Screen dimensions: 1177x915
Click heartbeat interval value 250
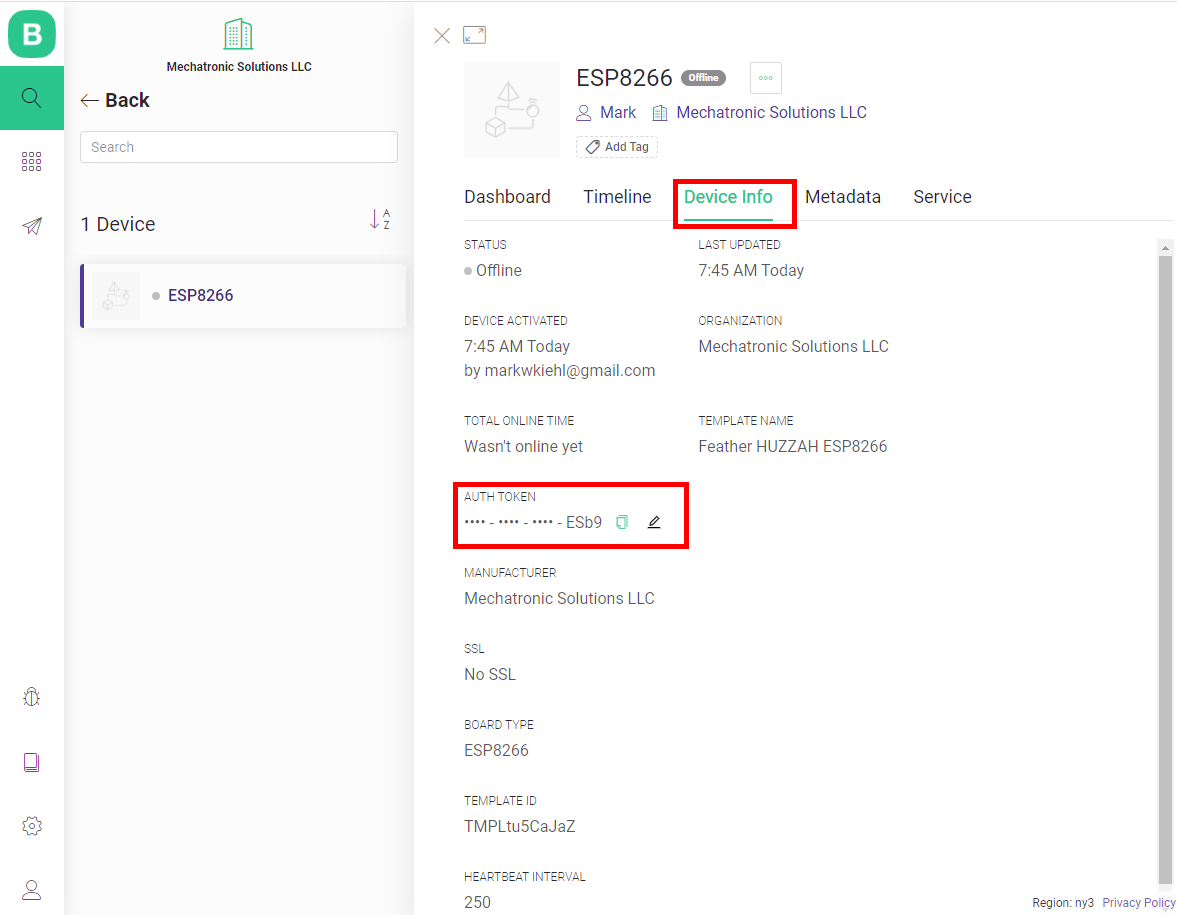pos(477,902)
